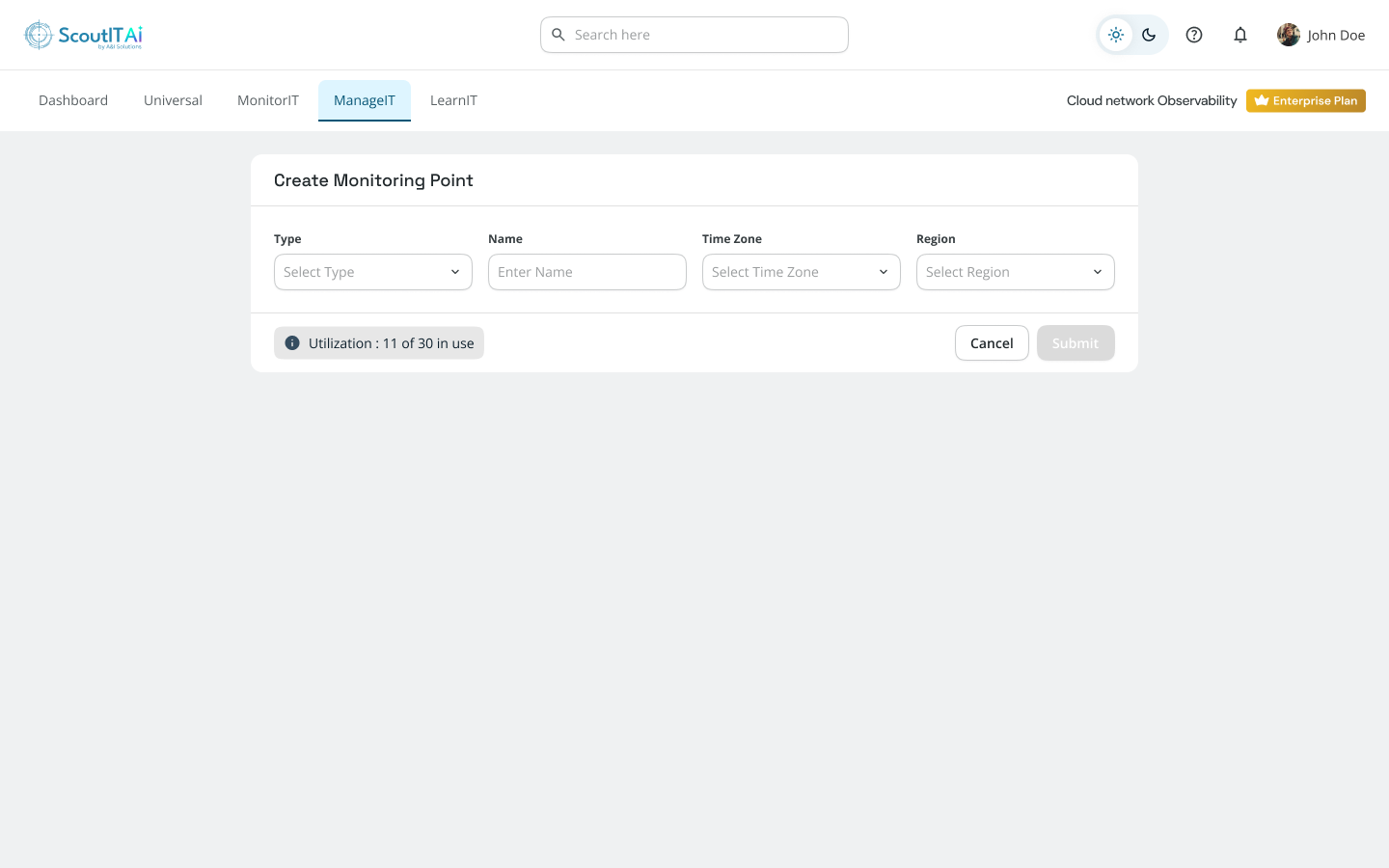This screenshot has width=1389, height=868.
Task: Click the info icon beside Utilization
Action: [x=292, y=342]
